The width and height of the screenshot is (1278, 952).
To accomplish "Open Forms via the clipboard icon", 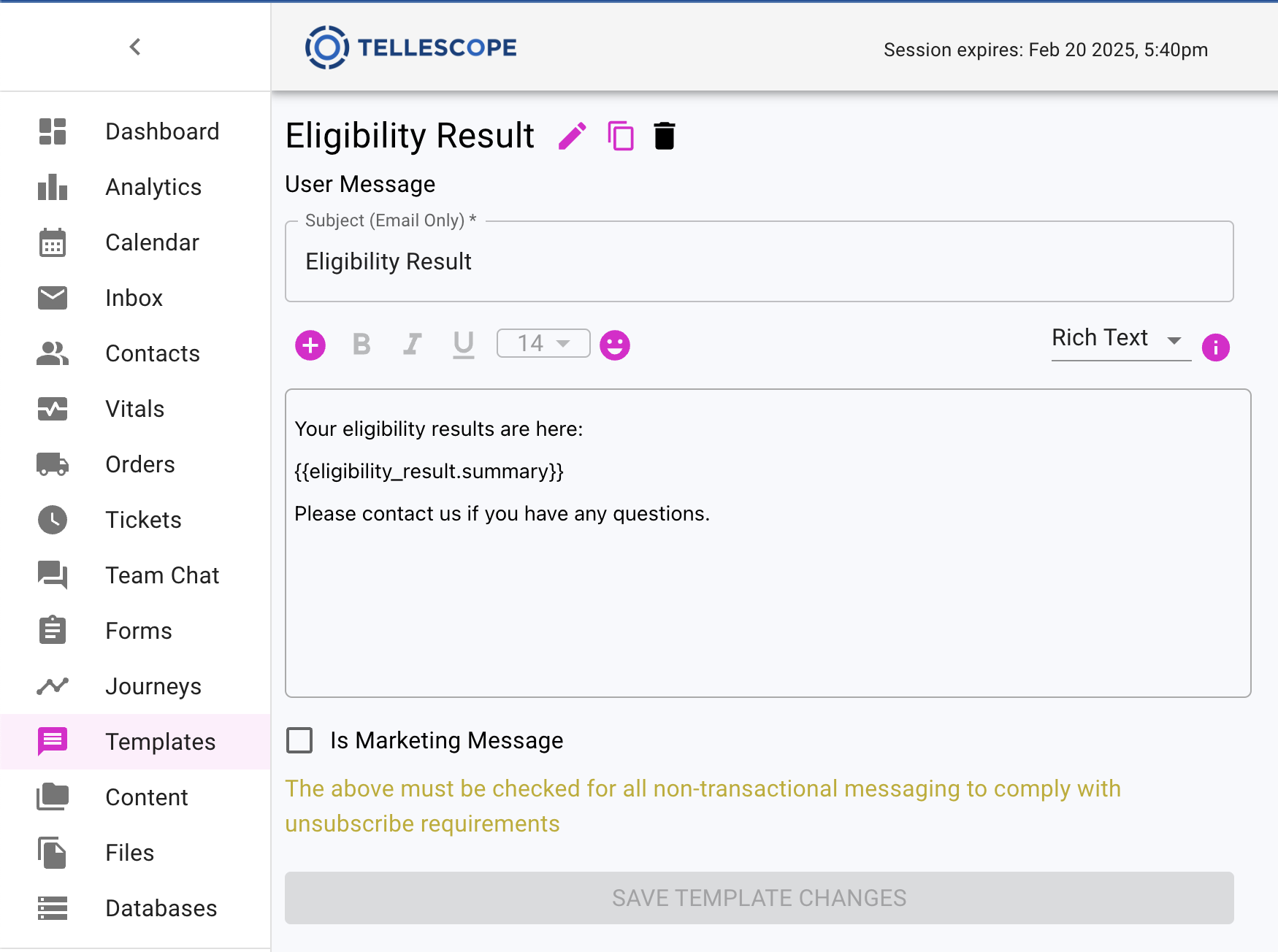I will tap(53, 631).
